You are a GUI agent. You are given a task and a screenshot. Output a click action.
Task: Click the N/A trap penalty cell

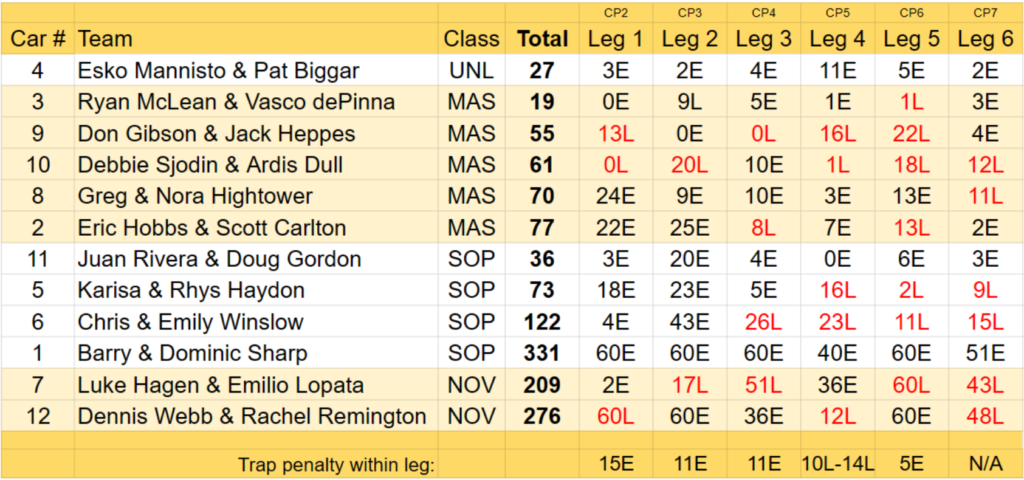tap(986, 464)
